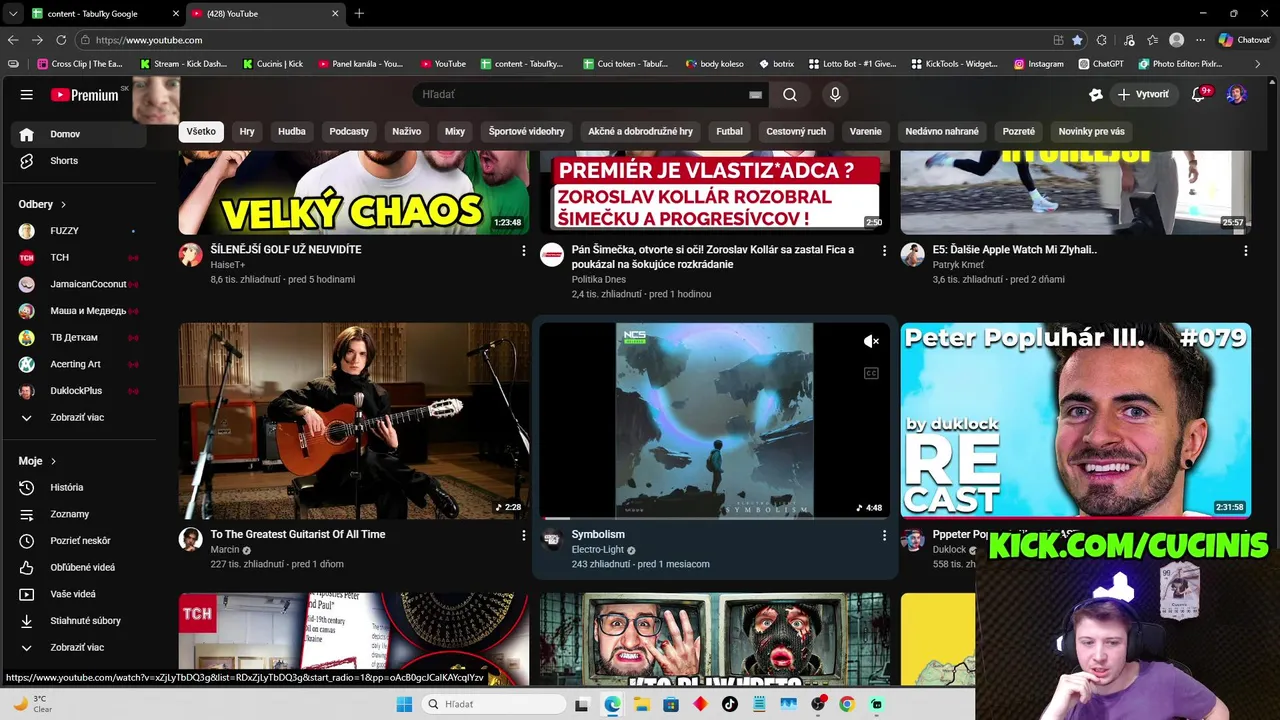Open the Chatovať Copilot button
Image resolution: width=1280 pixels, height=720 pixels.
1244,40
